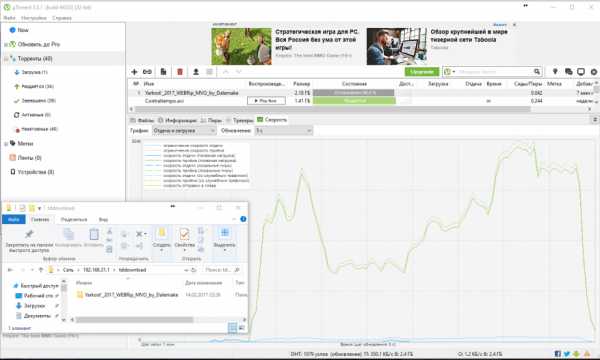Click the red Remove Torrent trash icon
This screenshot has width=600, height=360.
(x=180, y=72)
